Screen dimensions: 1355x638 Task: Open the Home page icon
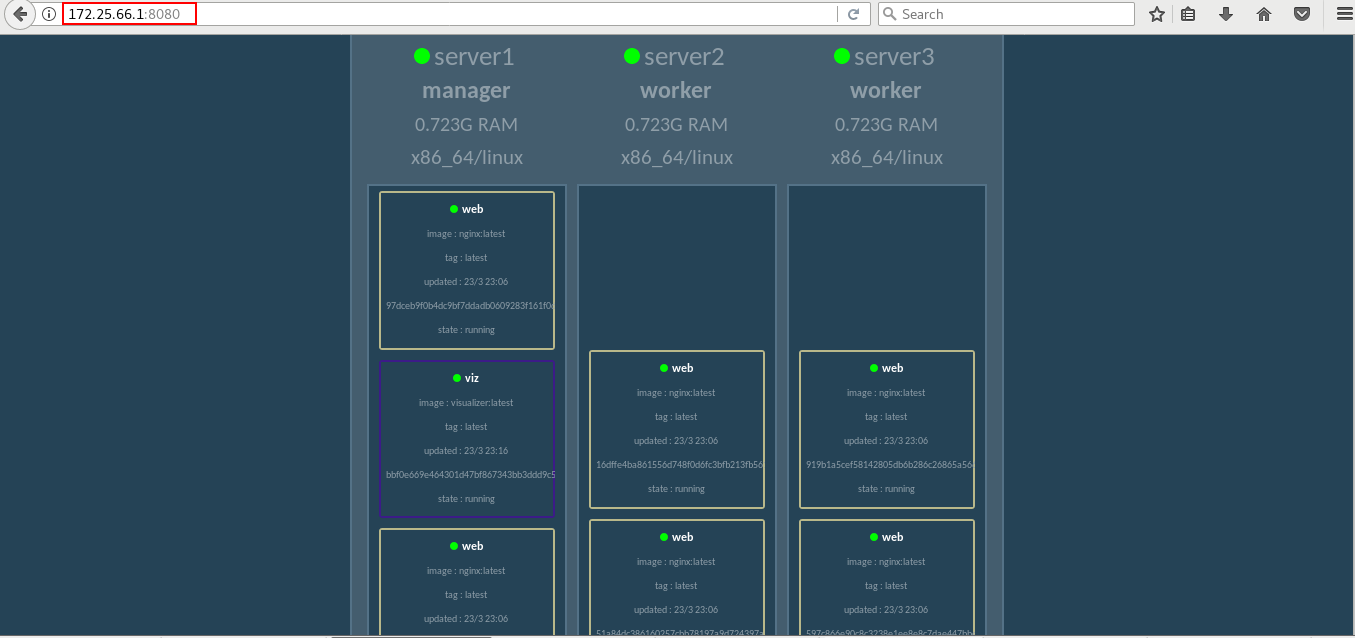tap(1263, 14)
